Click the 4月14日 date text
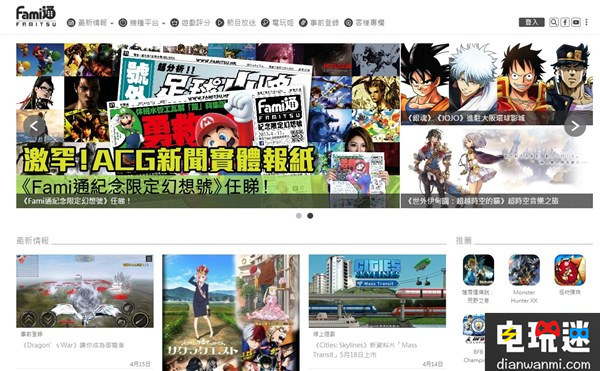Viewport: 600px width, 371px height. tap(432, 364)
